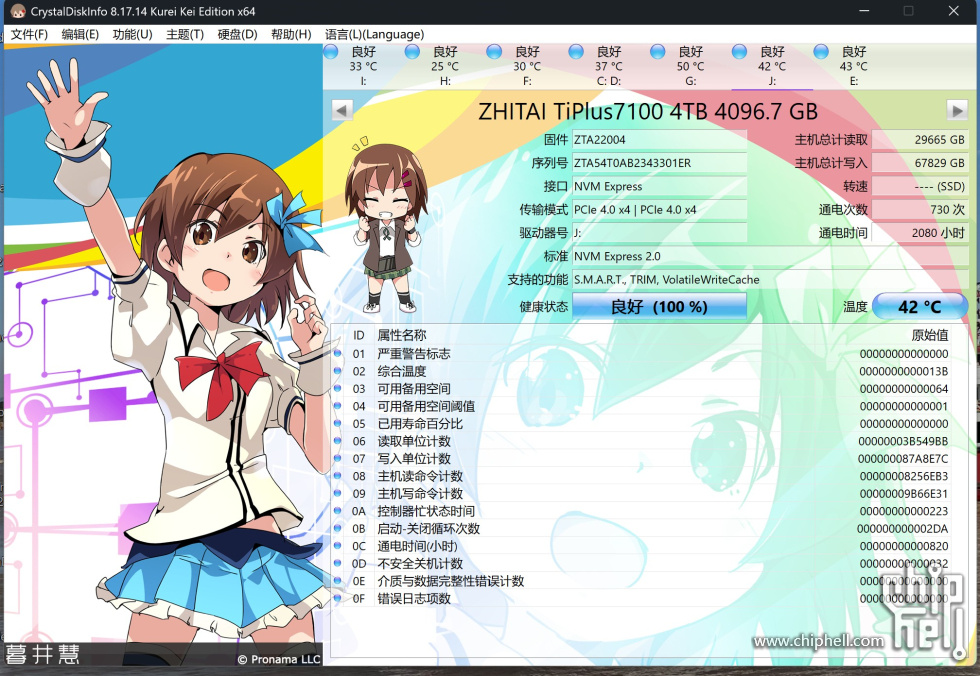Viewport: 980px width, 676px height.
Task: Click the 驱动器号 field J:
Action: click(x=659, y=233)
